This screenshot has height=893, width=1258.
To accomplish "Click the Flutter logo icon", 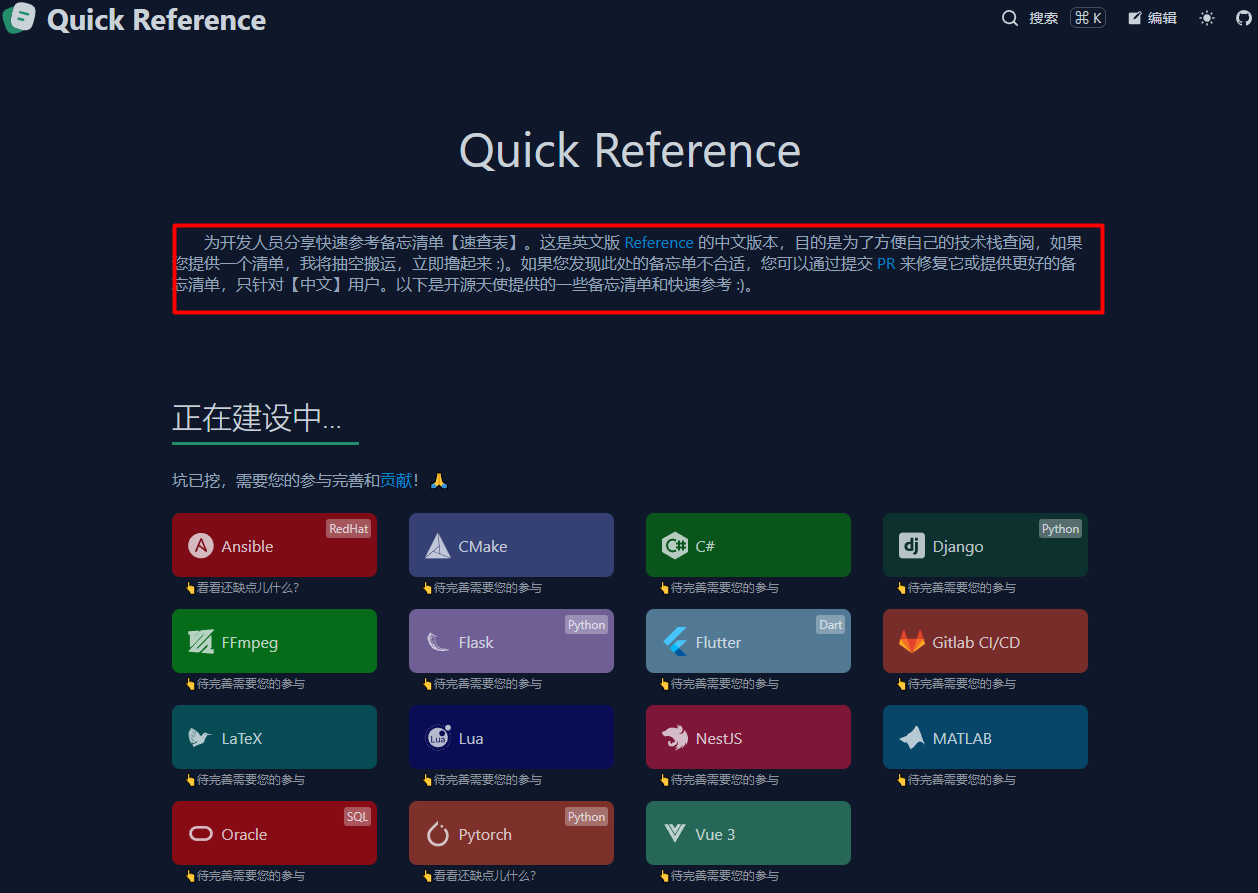I will (x=675, y=642).
